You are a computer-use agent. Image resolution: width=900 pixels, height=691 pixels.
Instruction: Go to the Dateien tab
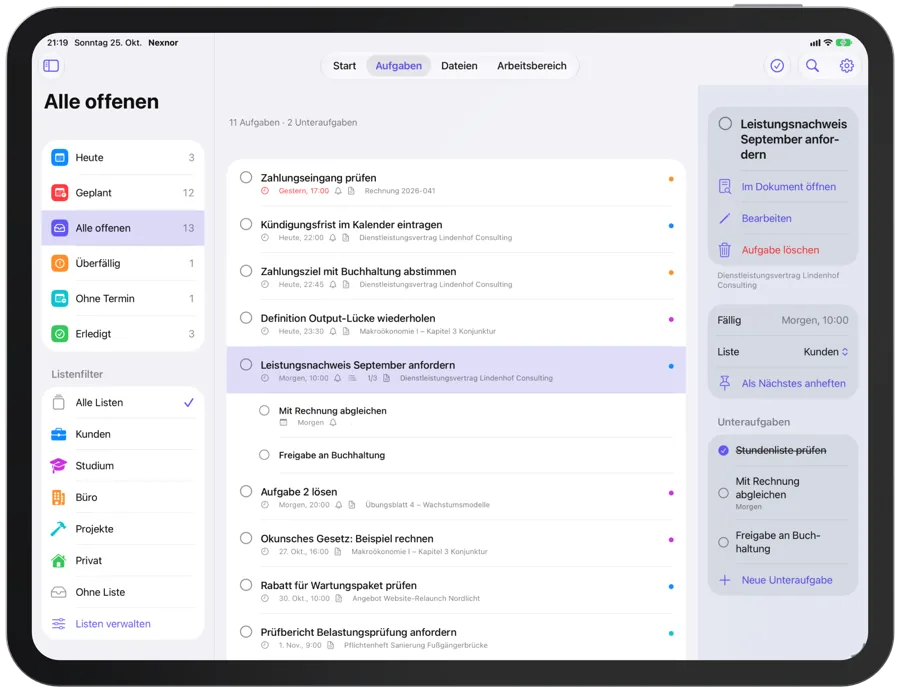(459, 66)
